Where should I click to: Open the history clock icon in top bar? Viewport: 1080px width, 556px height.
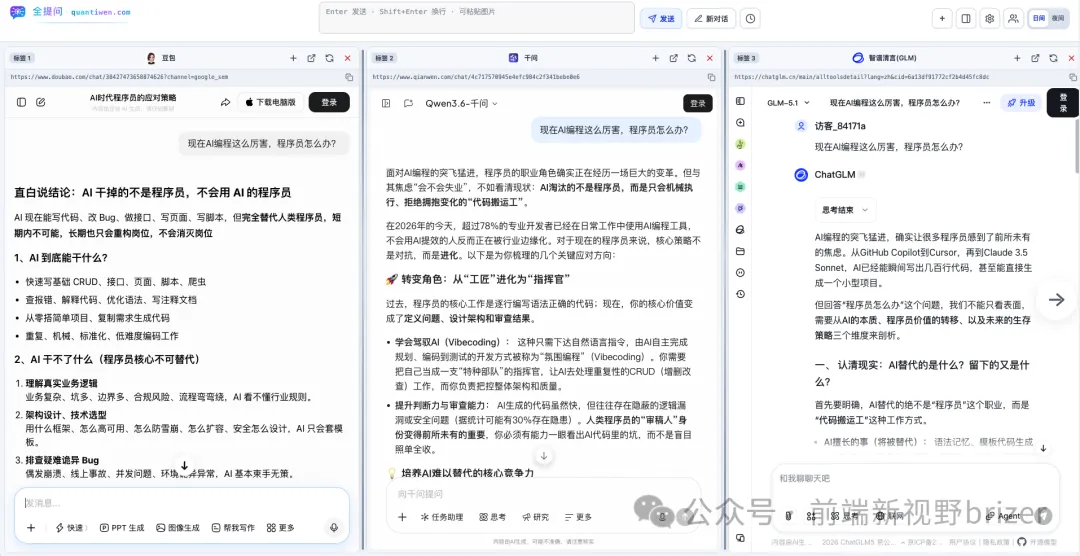[x=750, y=19]
